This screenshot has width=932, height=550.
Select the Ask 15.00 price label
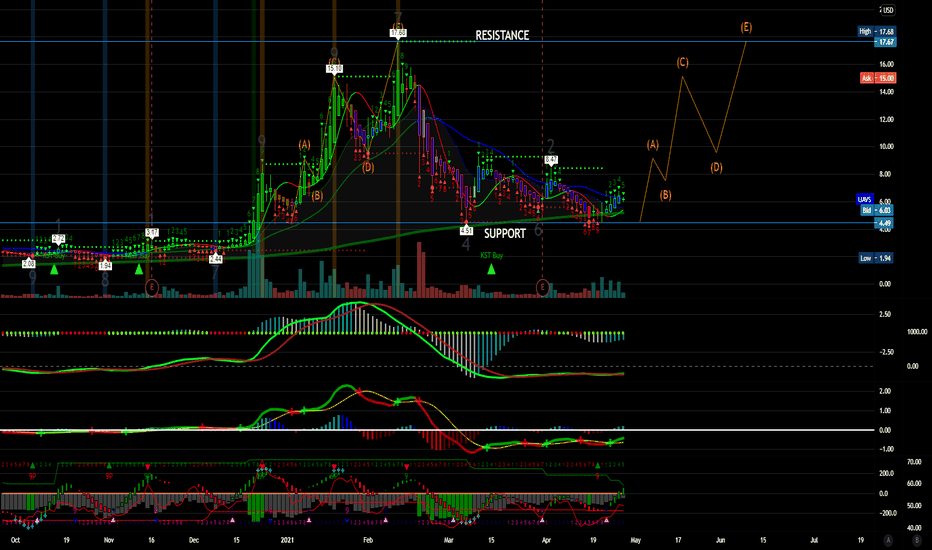[x=878, y=78]
